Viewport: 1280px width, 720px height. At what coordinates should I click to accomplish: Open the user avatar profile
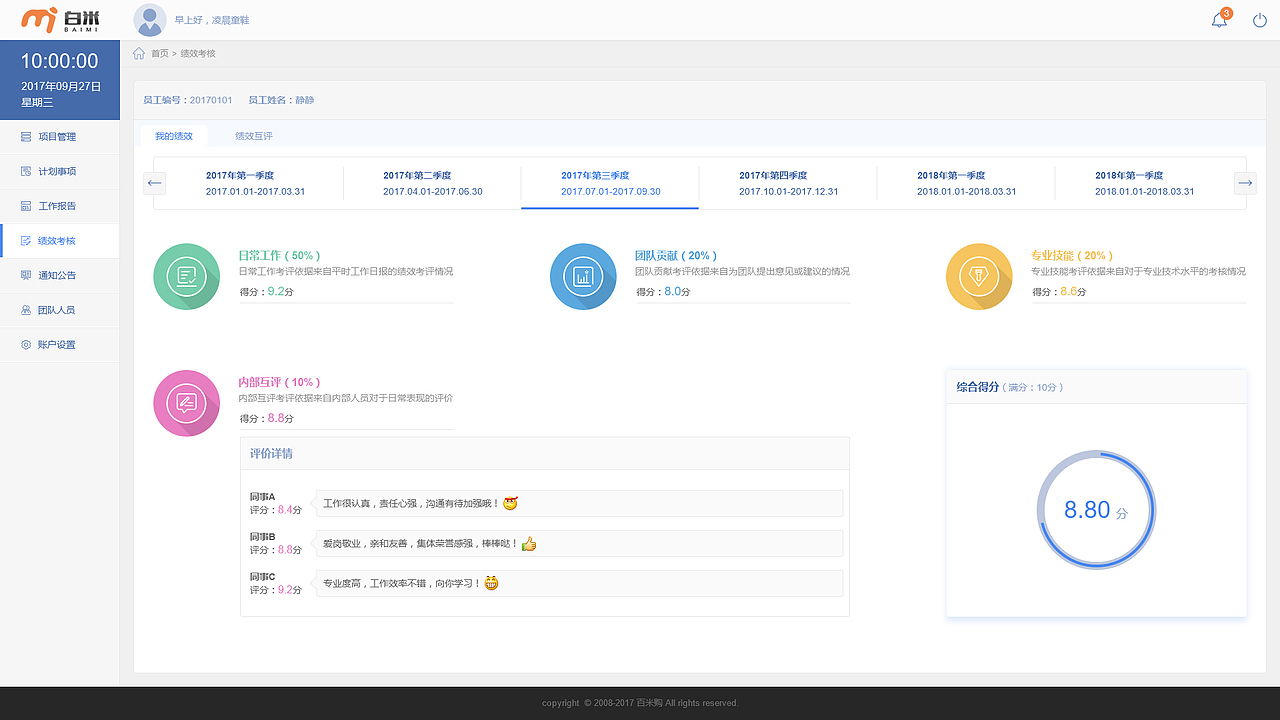[x=150, y=20]
